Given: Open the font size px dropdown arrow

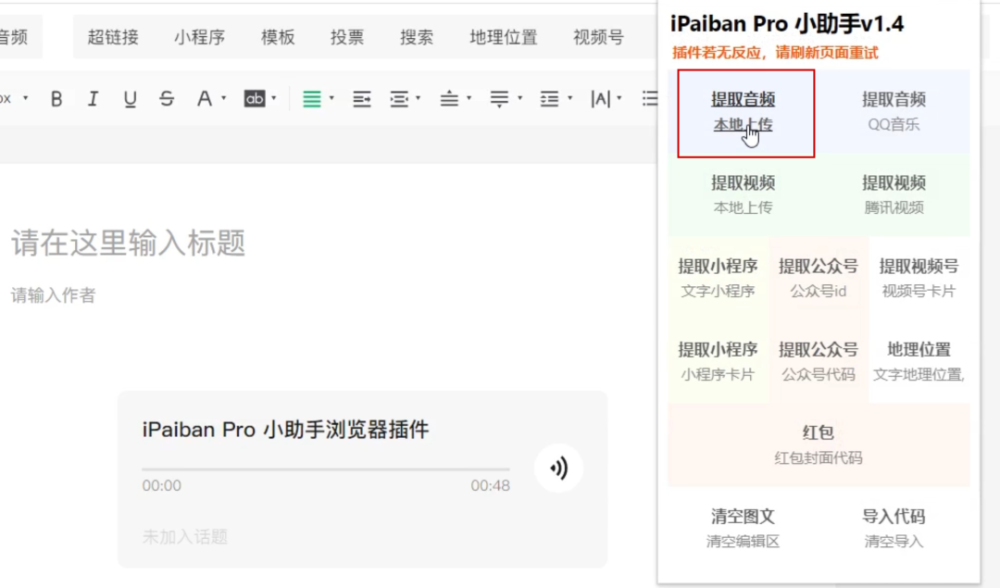Looking at the screenshot, I should 26,98.
